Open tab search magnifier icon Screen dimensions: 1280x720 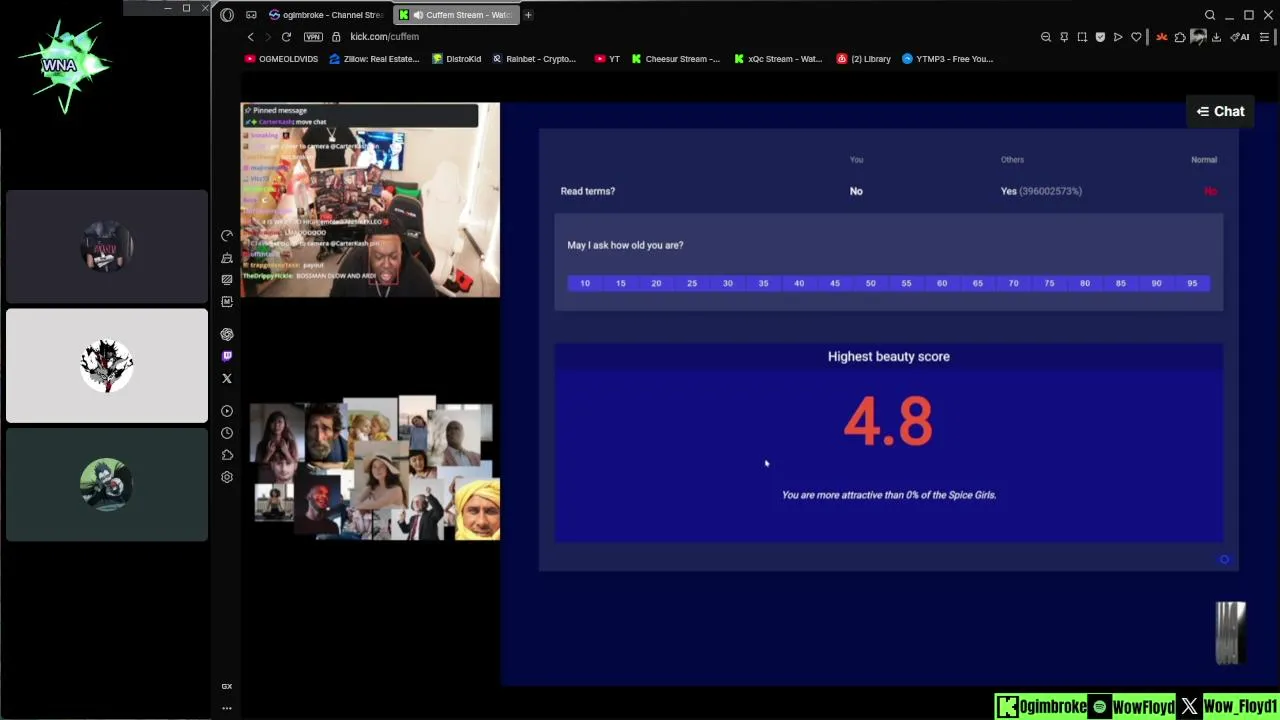[1210, 15]
